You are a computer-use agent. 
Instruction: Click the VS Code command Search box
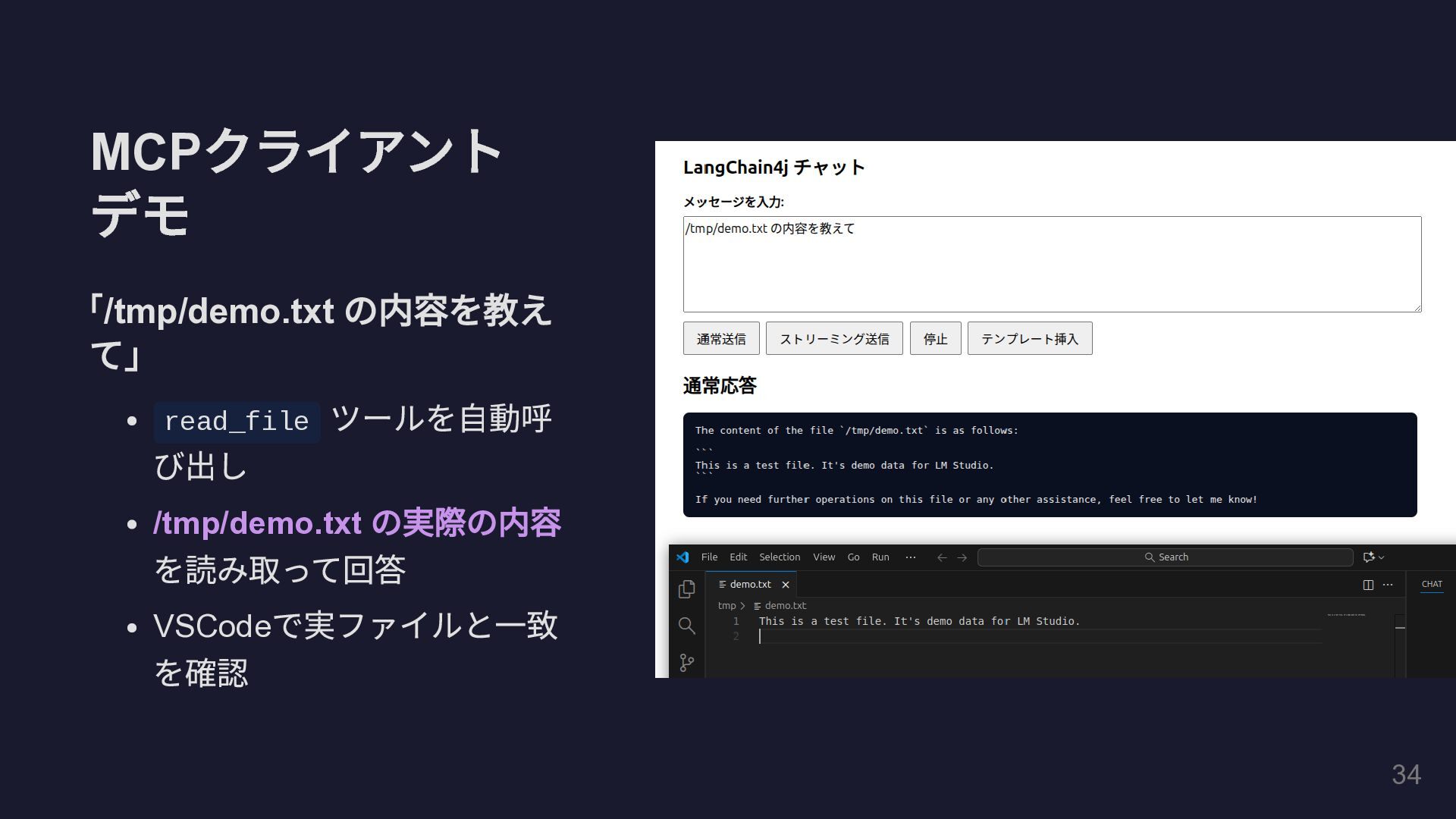coord(1166,557)
